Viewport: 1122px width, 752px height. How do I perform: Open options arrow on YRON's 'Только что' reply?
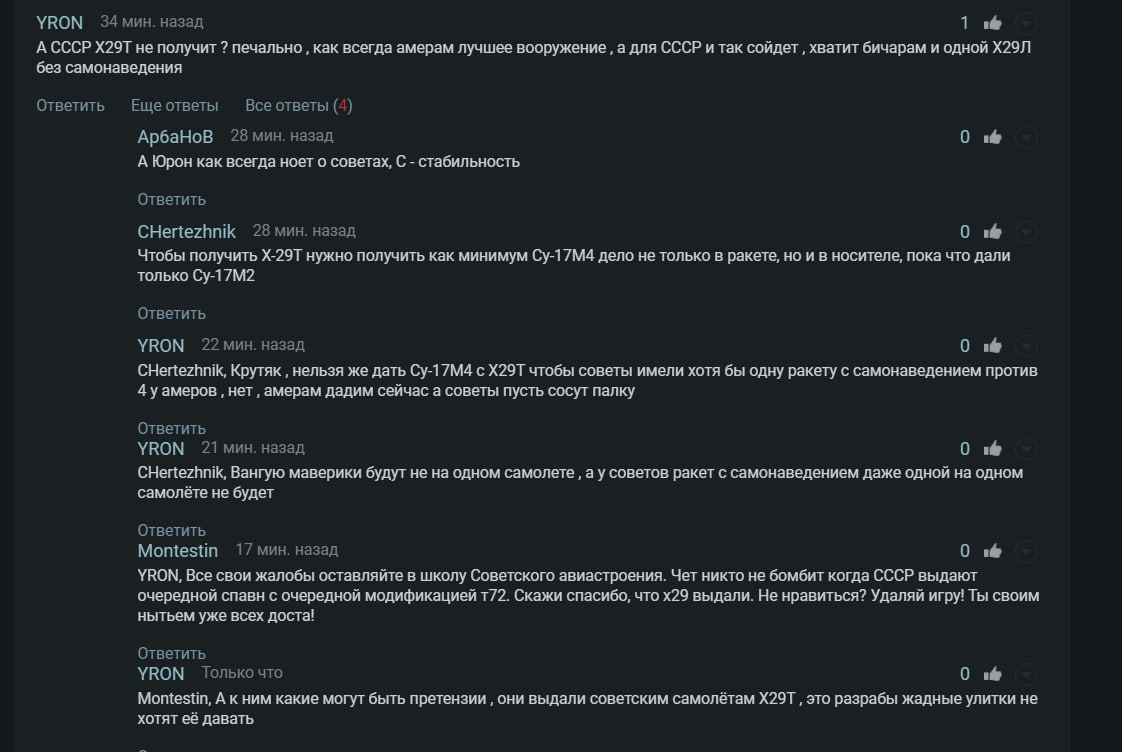click(1026, 674)
